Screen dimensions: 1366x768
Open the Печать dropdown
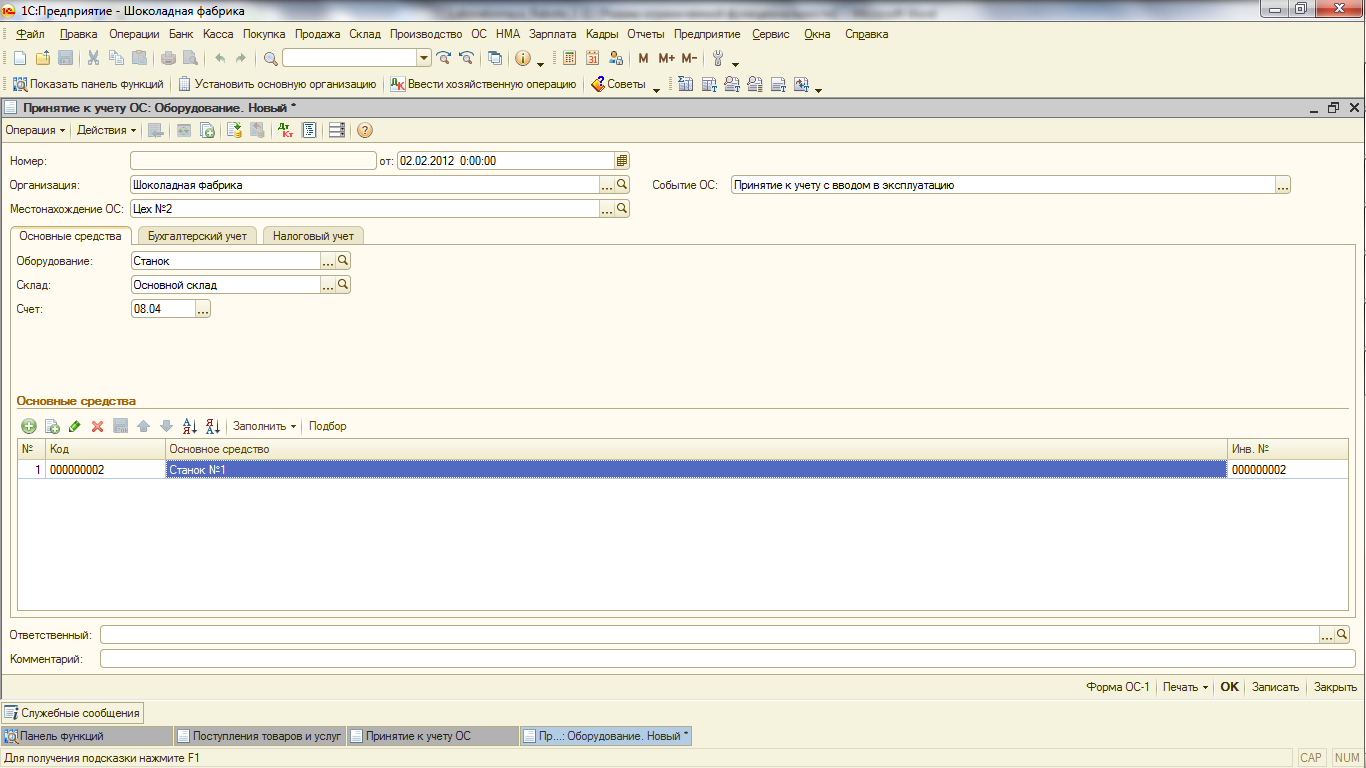(x=1186, y=687)
